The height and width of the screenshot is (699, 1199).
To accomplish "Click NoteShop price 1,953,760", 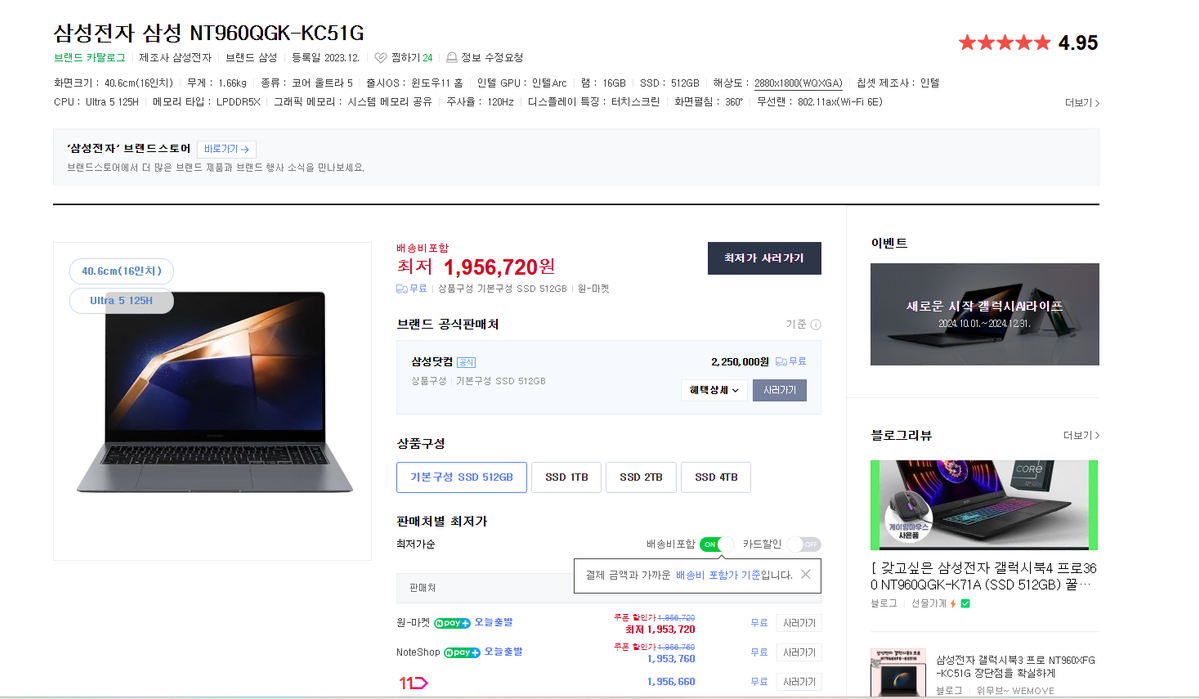I will 671,659.
